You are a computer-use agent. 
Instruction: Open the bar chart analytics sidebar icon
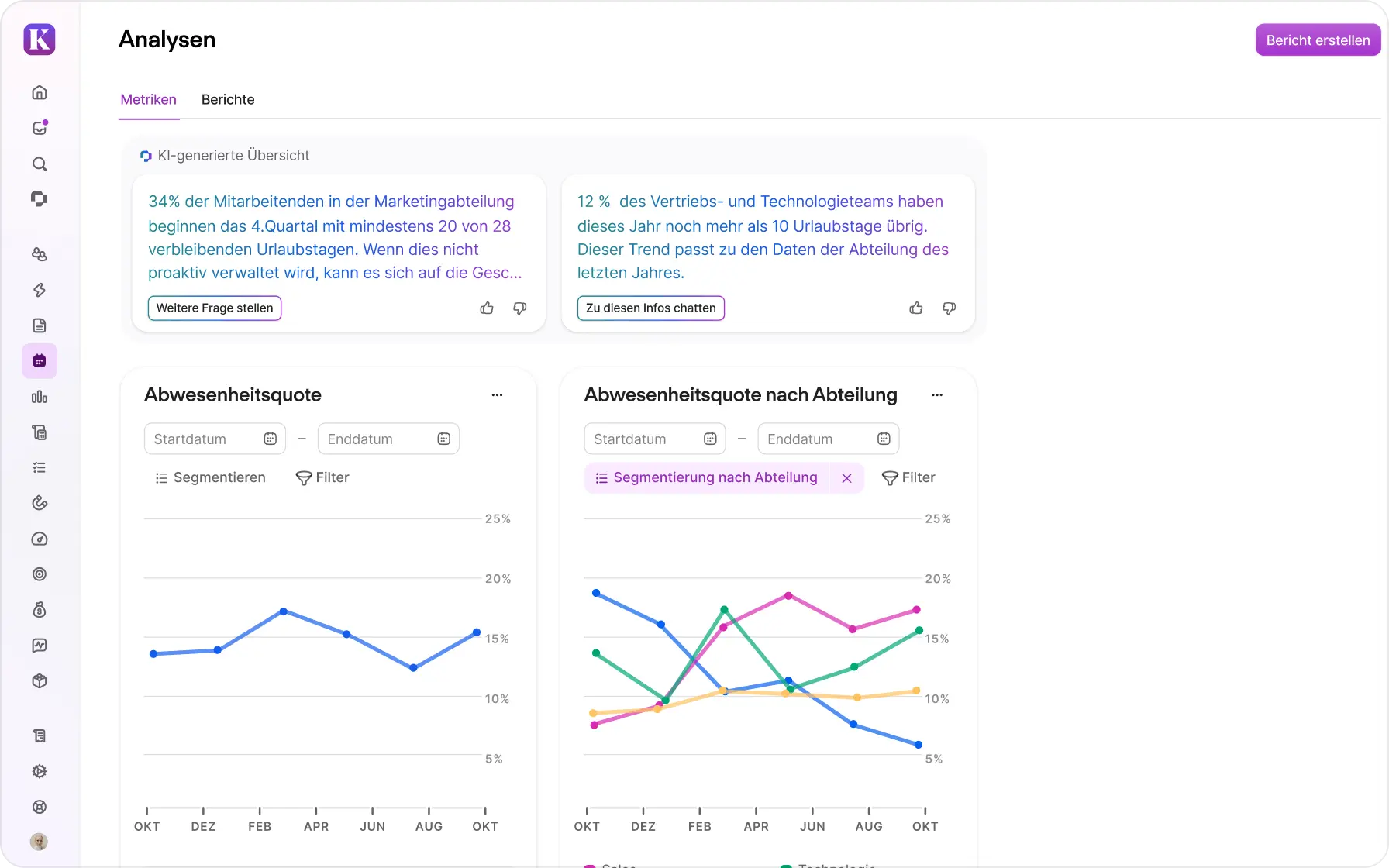click(40, 397)
